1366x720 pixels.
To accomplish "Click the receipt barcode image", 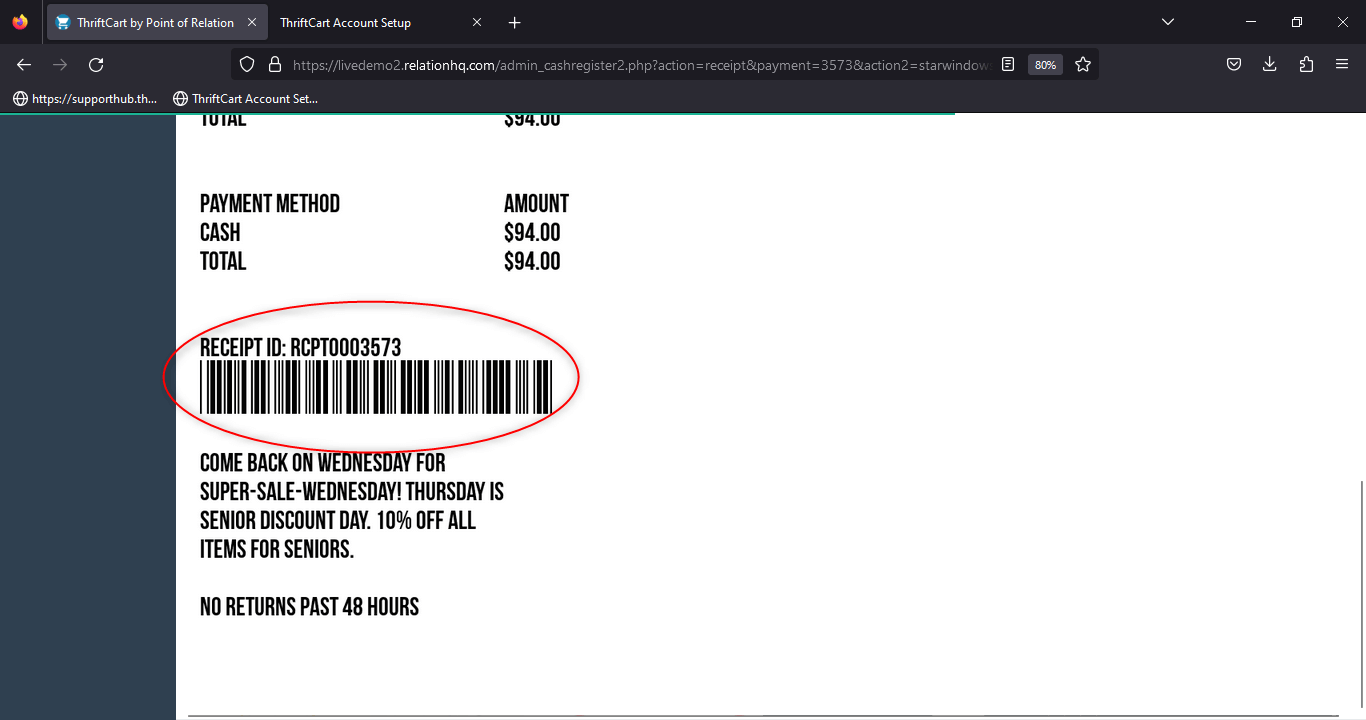I will click(377, 388).
